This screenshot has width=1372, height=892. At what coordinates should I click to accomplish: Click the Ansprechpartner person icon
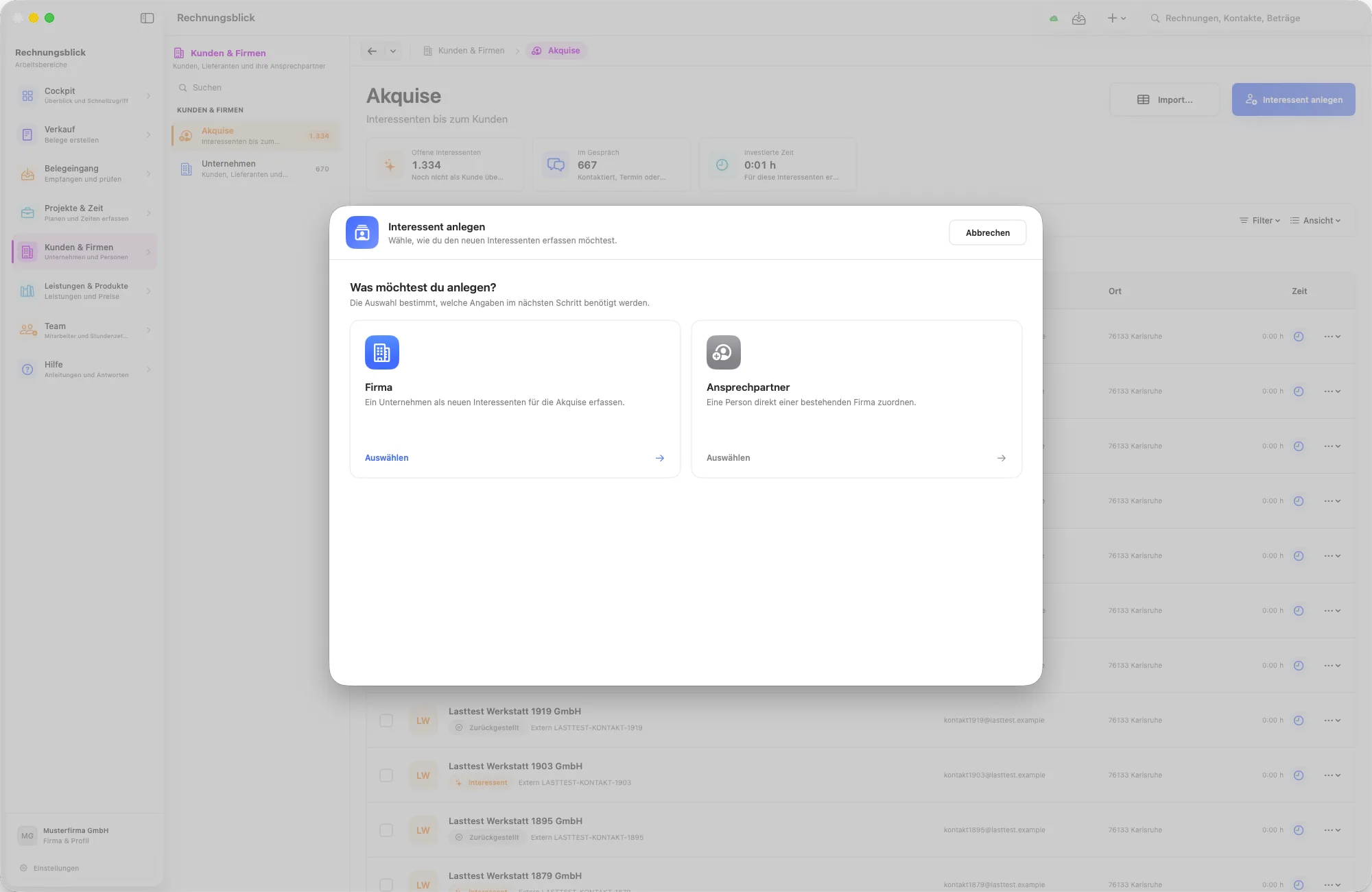pos(723,352)
